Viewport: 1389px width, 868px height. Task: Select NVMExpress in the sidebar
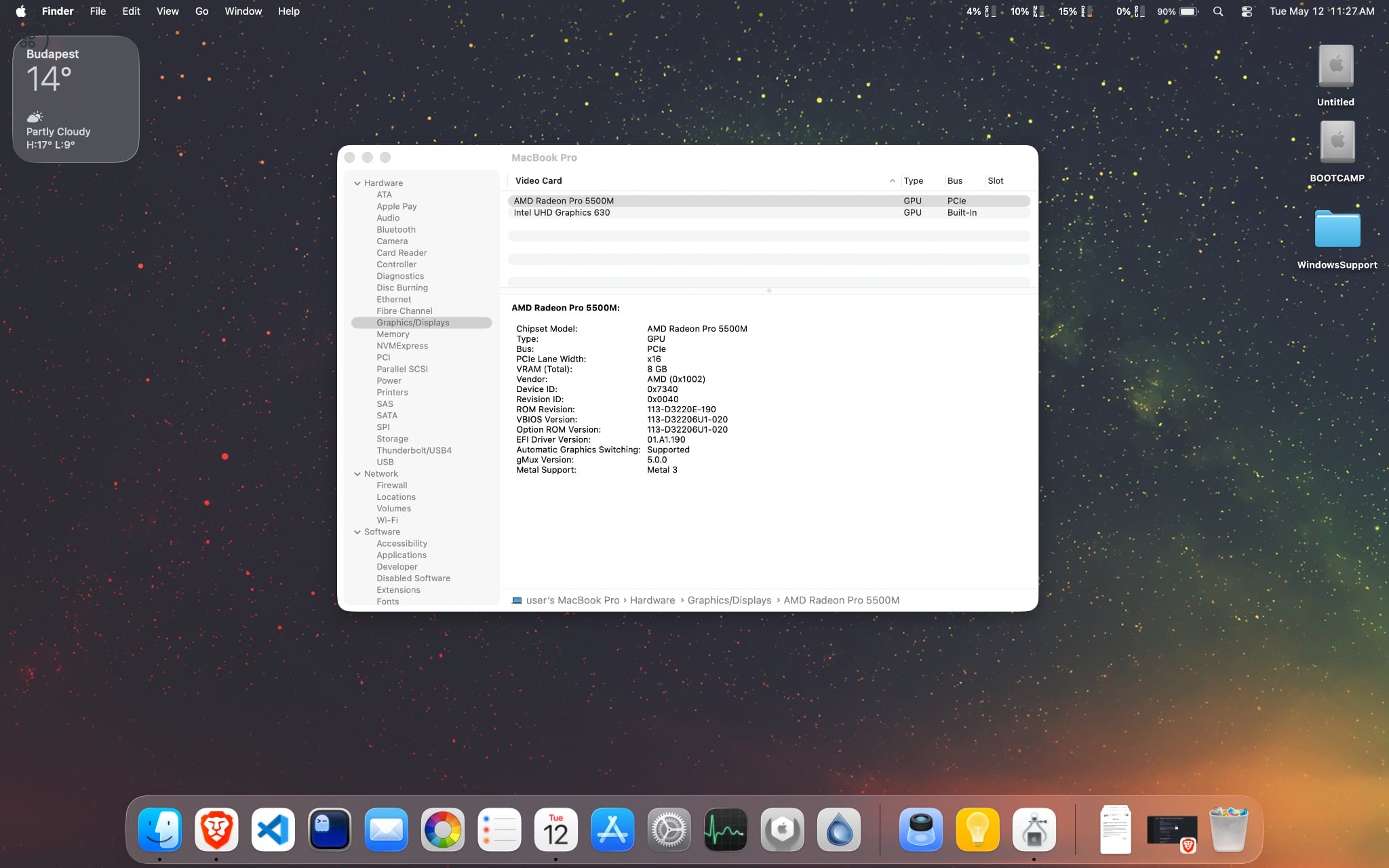[402, 346]
